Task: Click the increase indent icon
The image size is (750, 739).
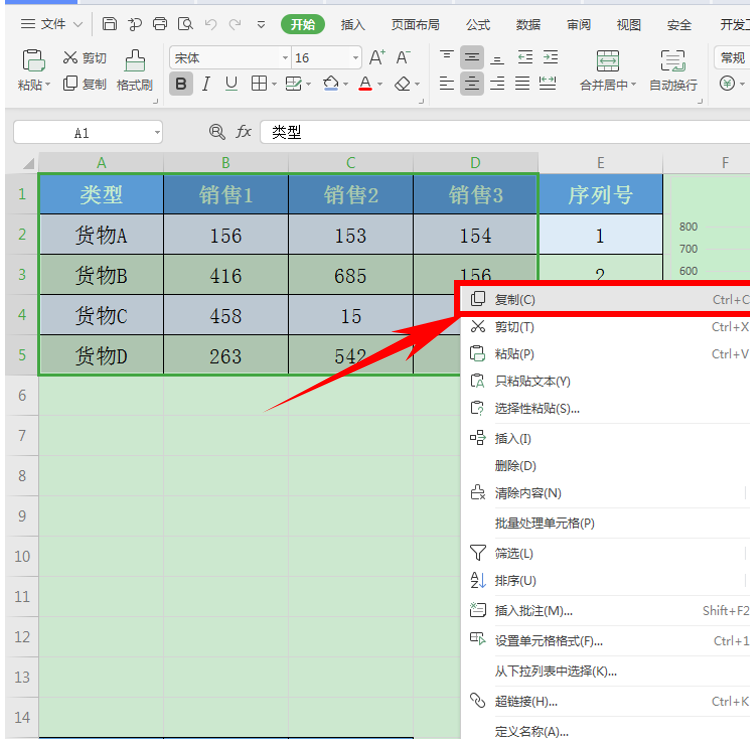Action: (x=550, y=57)
